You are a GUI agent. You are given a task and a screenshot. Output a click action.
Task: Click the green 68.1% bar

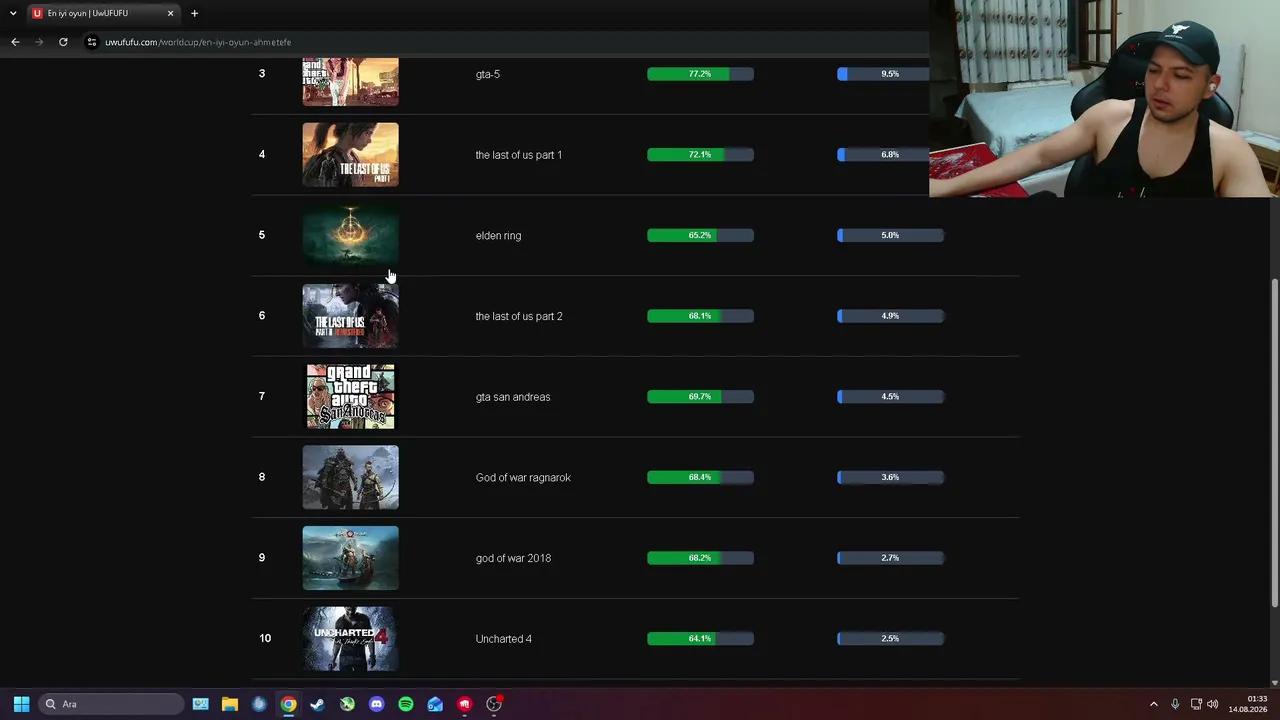pyautogui.click(x=700, y=316)
